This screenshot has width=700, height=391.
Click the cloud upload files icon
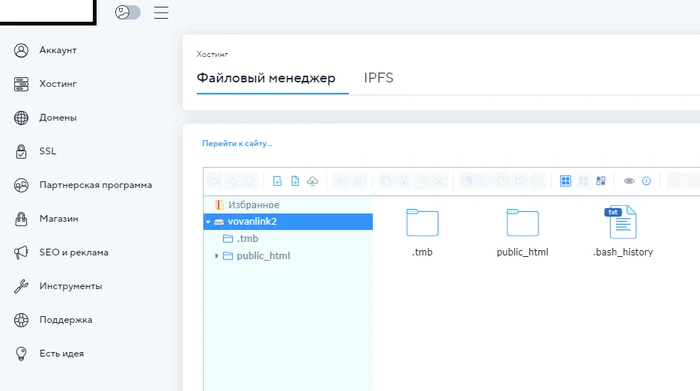pos(312,181)
